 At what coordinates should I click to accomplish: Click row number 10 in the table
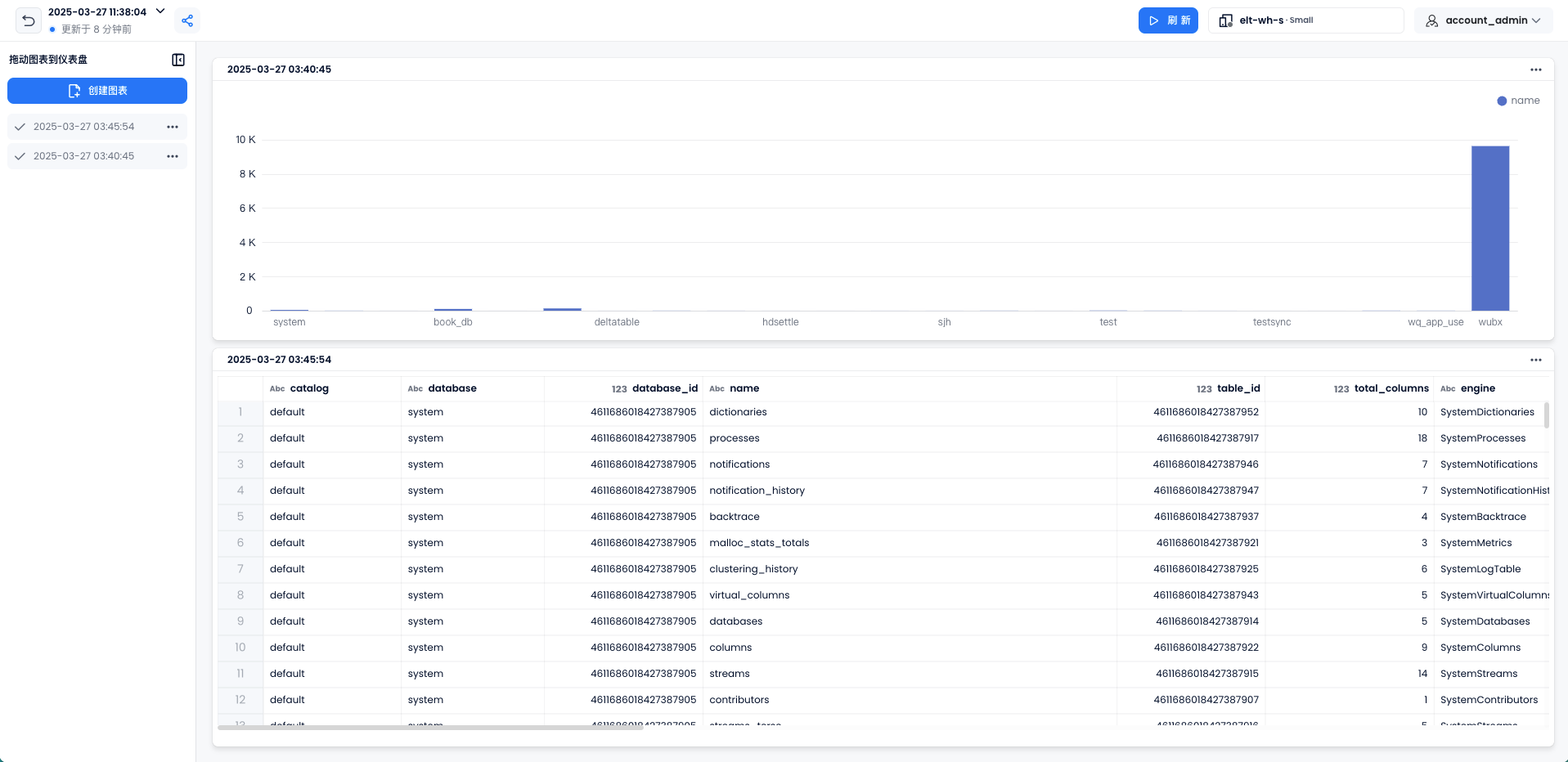240,648
